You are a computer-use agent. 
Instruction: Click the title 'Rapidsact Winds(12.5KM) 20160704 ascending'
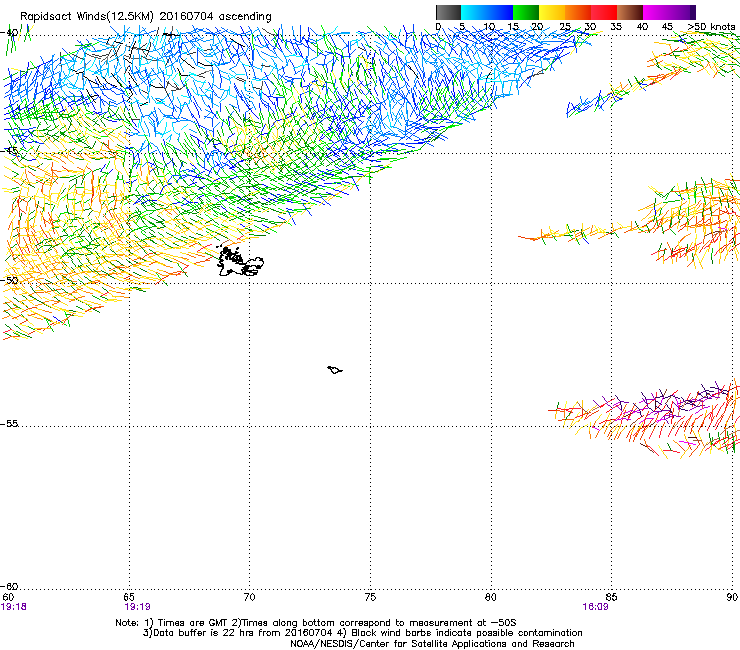(146, 17)
